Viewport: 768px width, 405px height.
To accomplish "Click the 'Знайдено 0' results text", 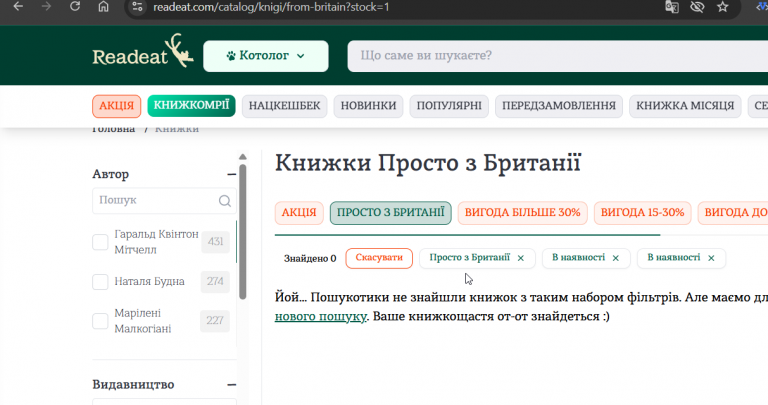I will 310,259.
